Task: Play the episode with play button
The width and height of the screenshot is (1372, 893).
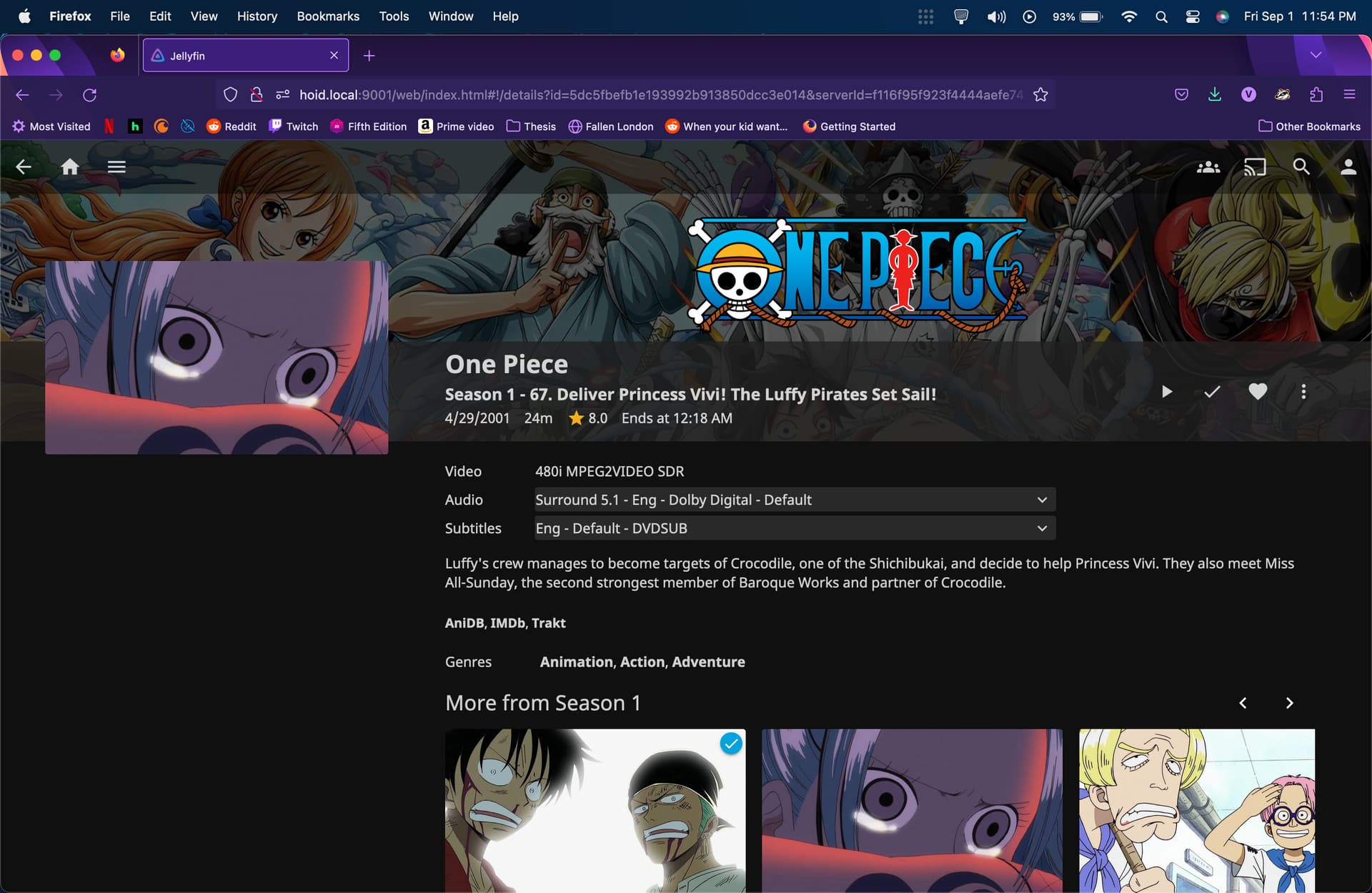Action: 1166,391
